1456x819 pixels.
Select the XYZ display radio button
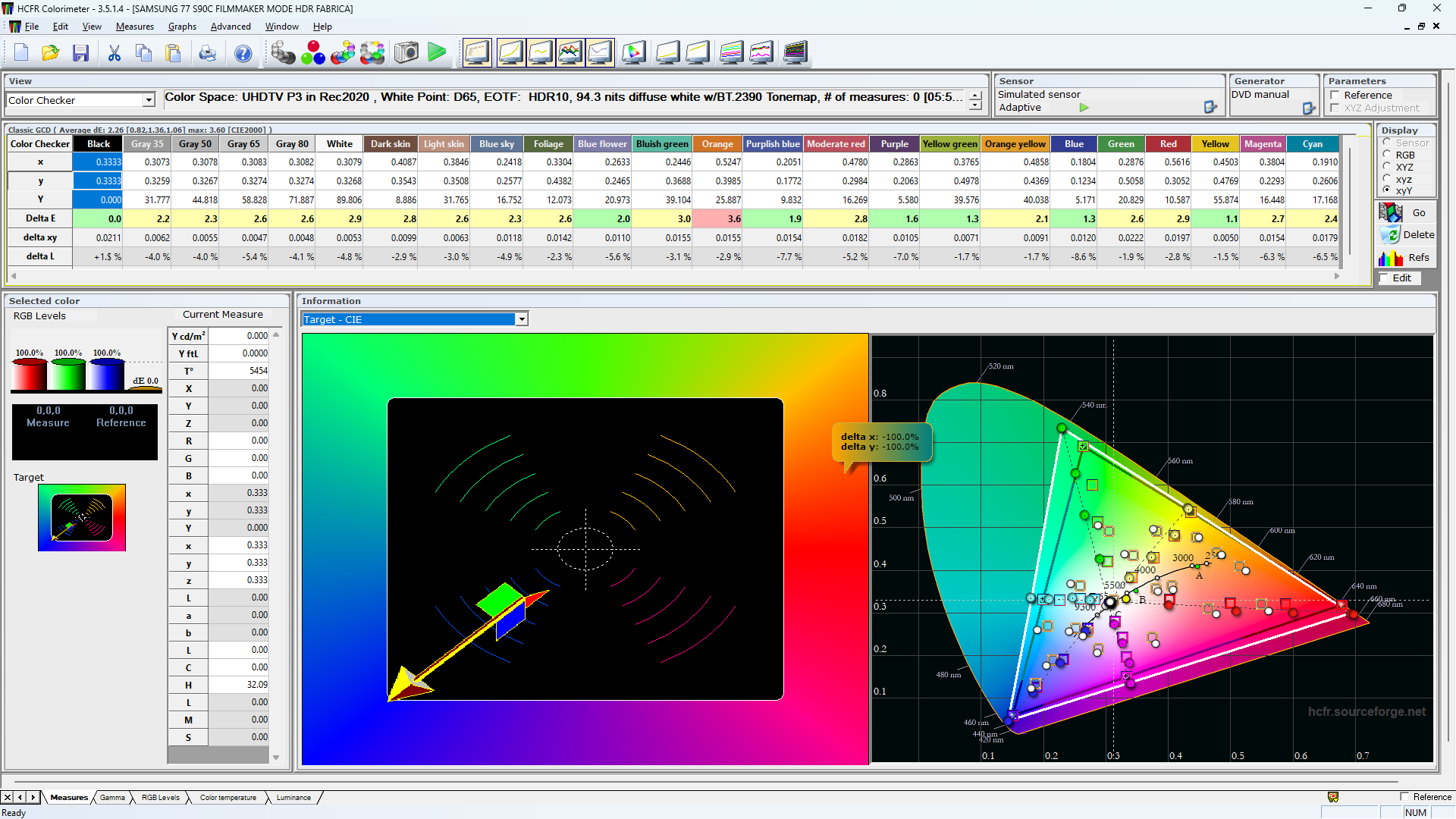[x=1387, y=166]
